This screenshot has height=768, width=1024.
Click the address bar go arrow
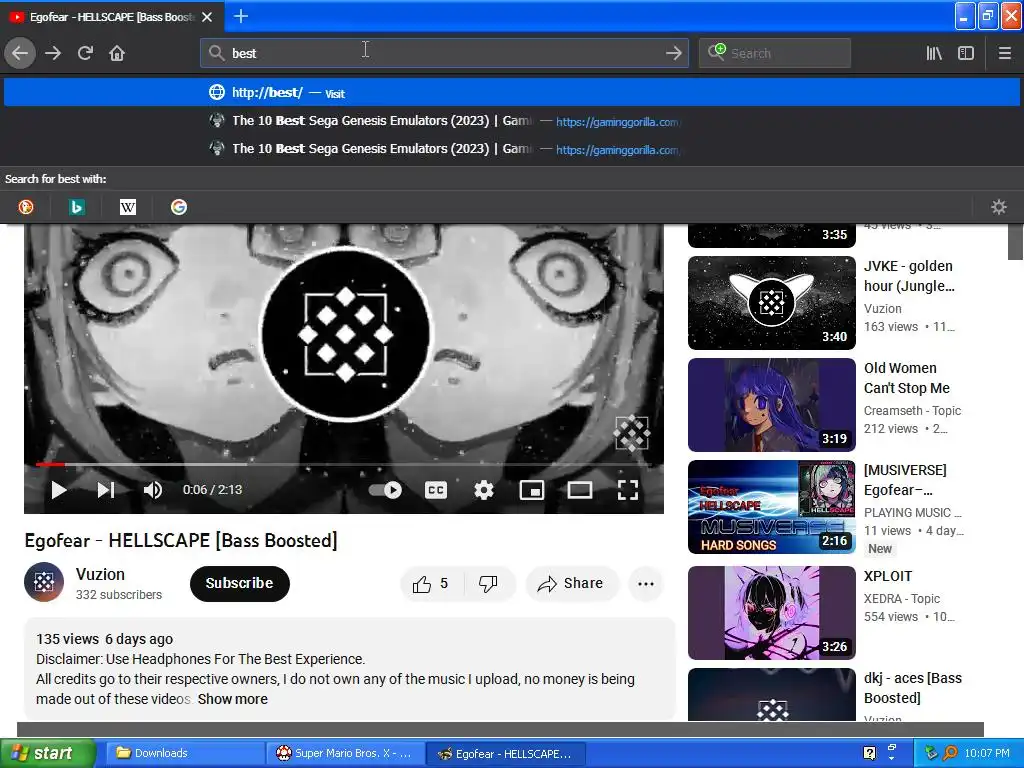pos(673,53)
